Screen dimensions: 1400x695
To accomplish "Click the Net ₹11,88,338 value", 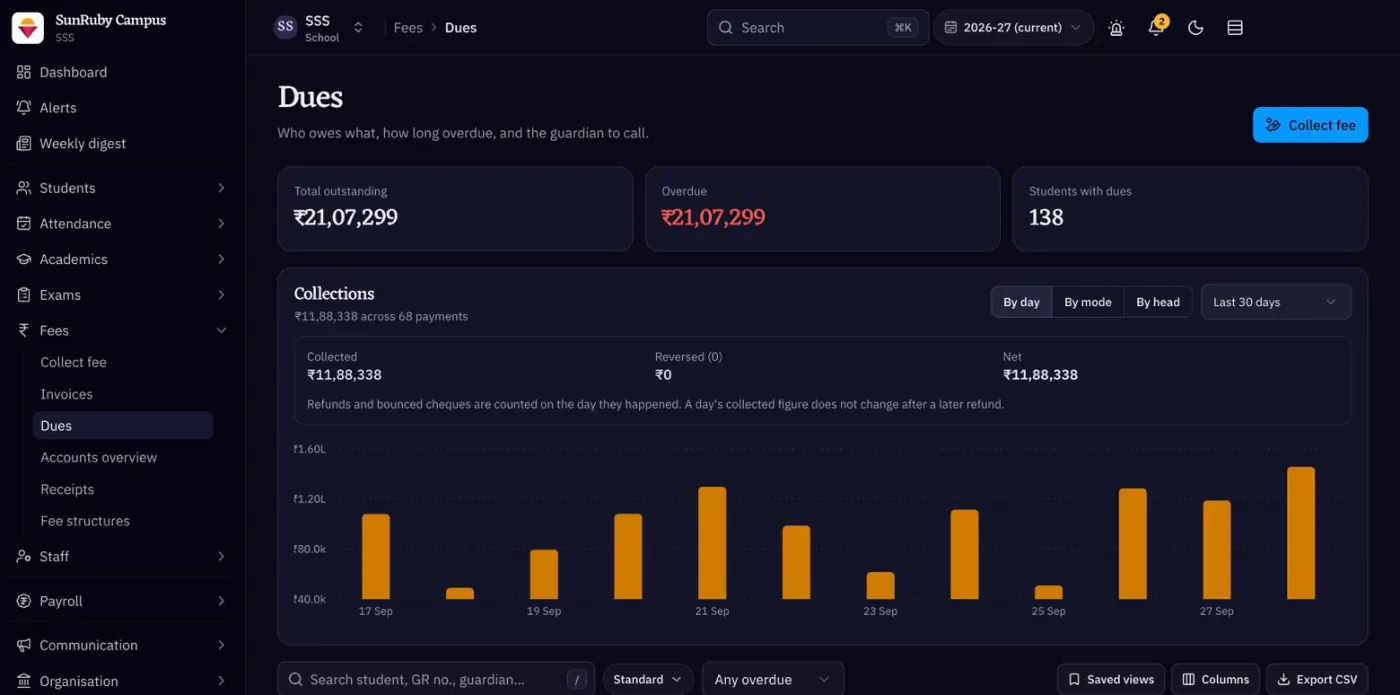I will [1040, 375].
